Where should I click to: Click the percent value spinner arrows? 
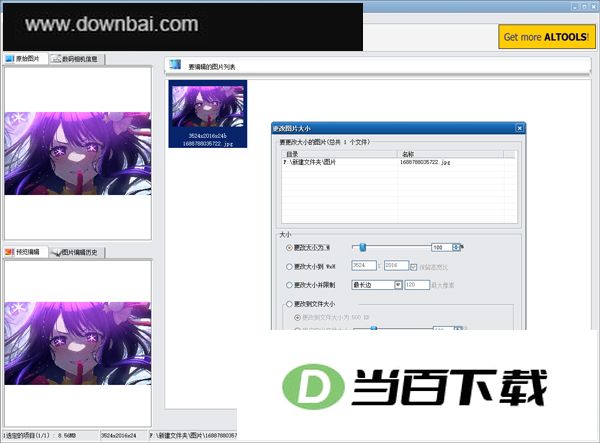[x=456, y=248]
